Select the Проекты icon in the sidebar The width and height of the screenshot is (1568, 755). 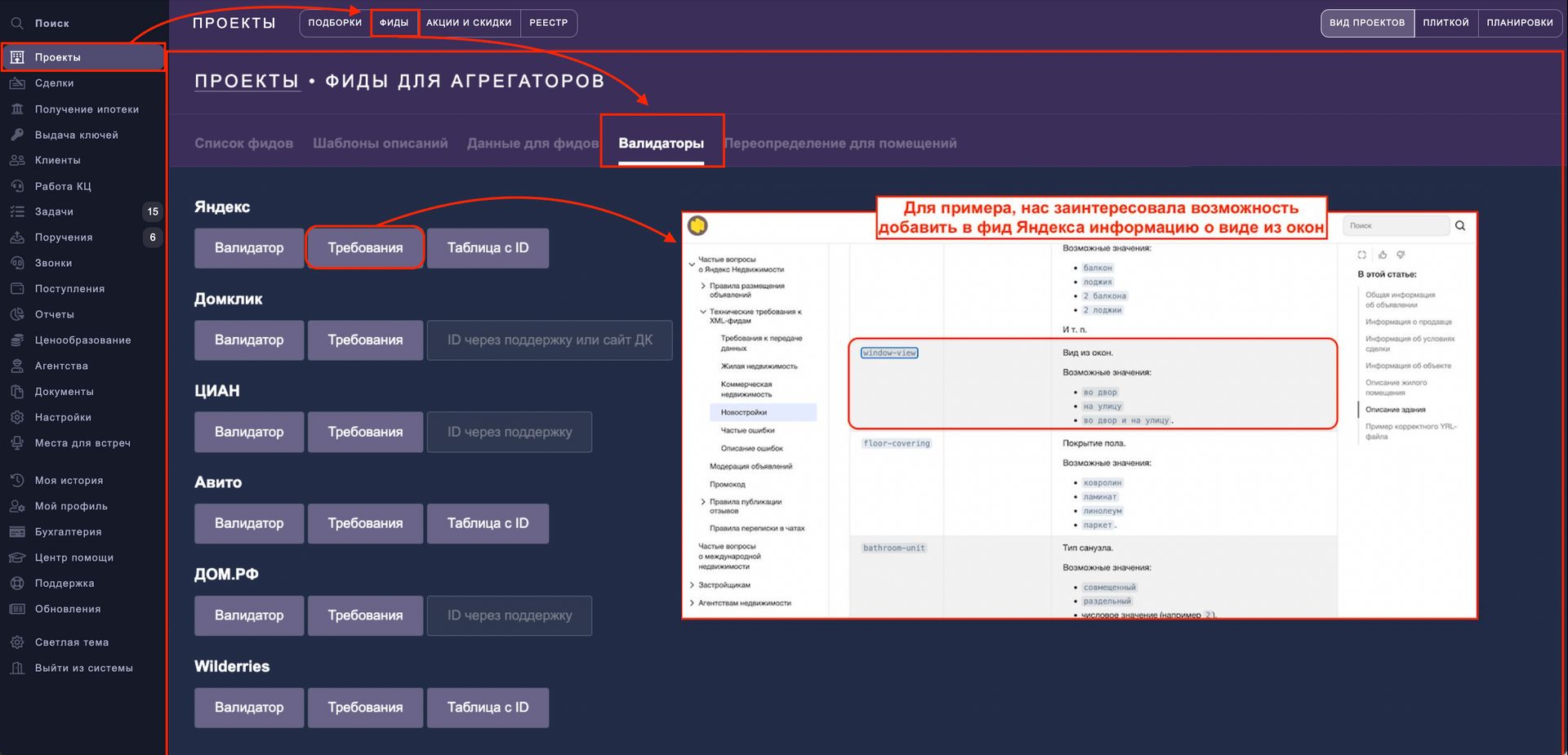[17, 57]
